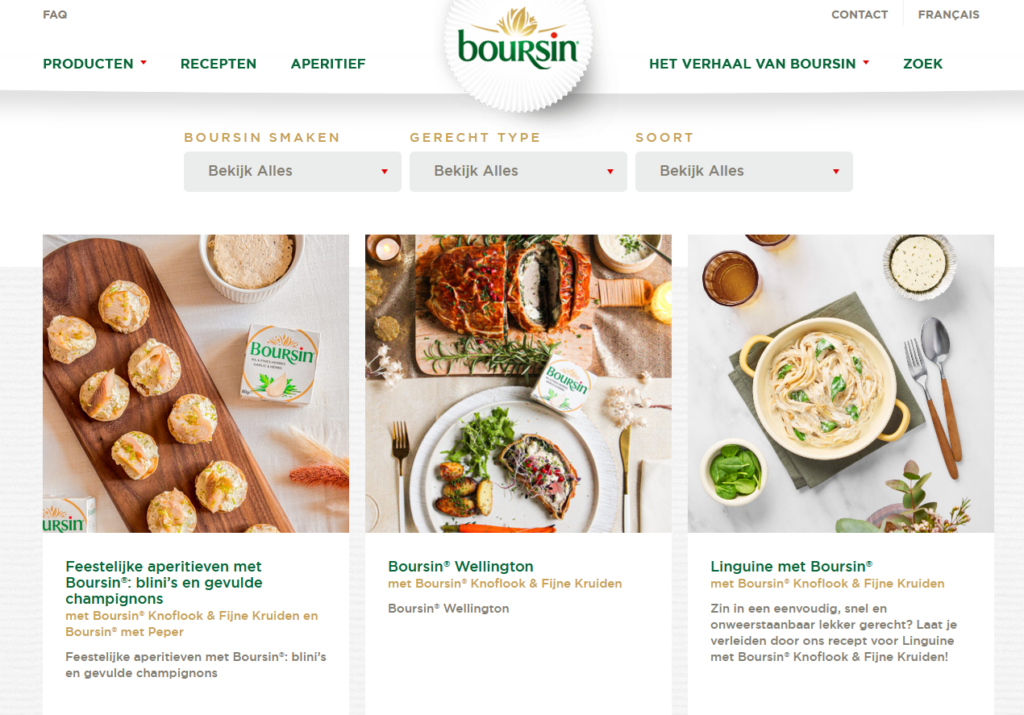Open the Soort dropdown
The width and height of the screenshot is (1024, 715).
point(744,172)
